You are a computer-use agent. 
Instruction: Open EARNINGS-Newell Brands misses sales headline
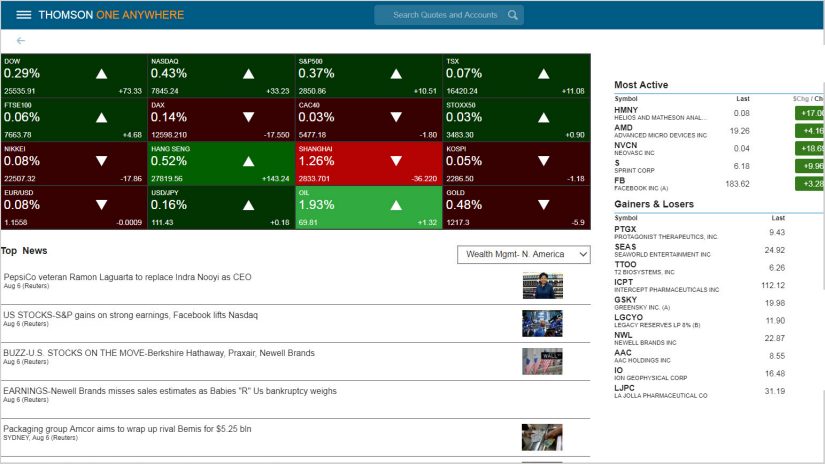(170, 391)
